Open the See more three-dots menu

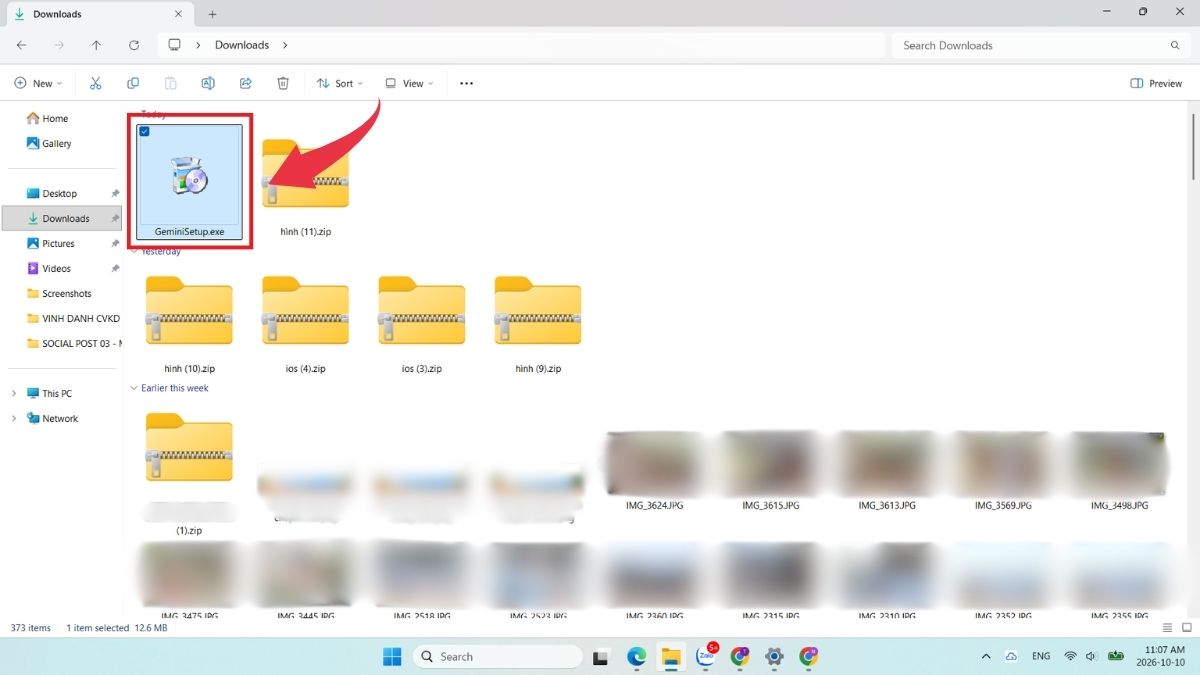pos(466,83)
